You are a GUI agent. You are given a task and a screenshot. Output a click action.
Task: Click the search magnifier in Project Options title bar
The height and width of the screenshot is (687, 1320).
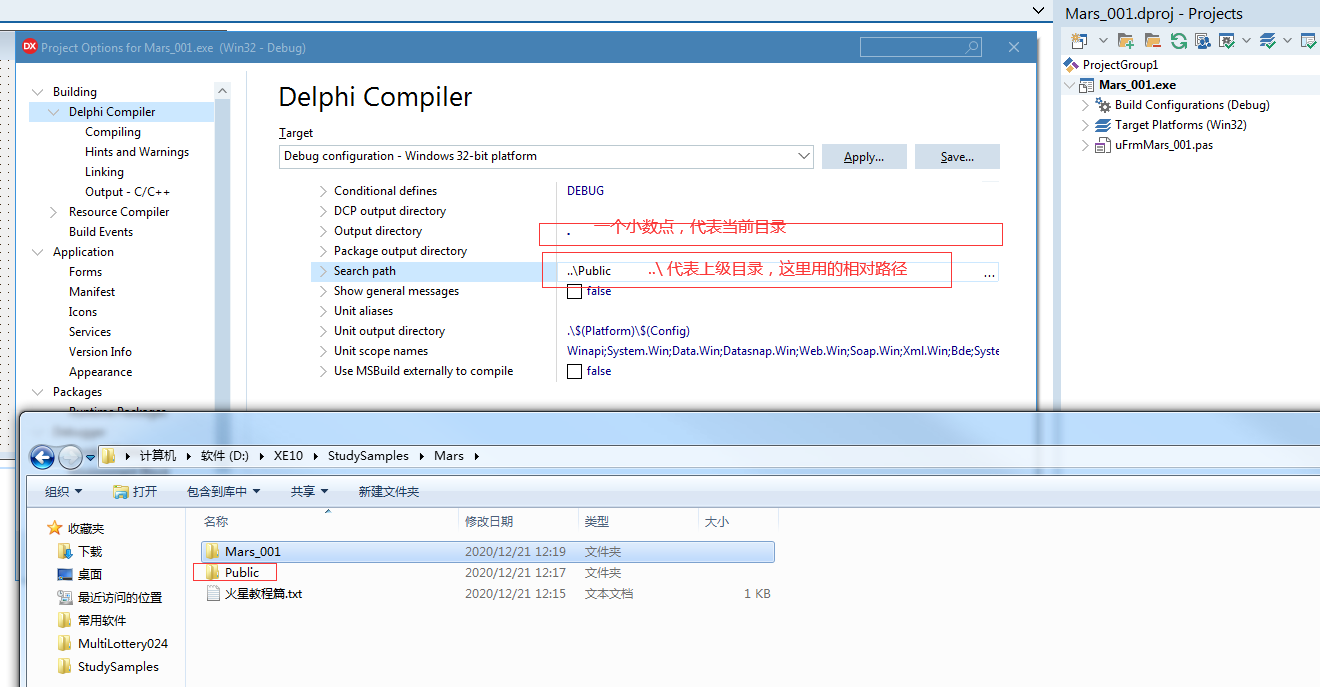971,47
